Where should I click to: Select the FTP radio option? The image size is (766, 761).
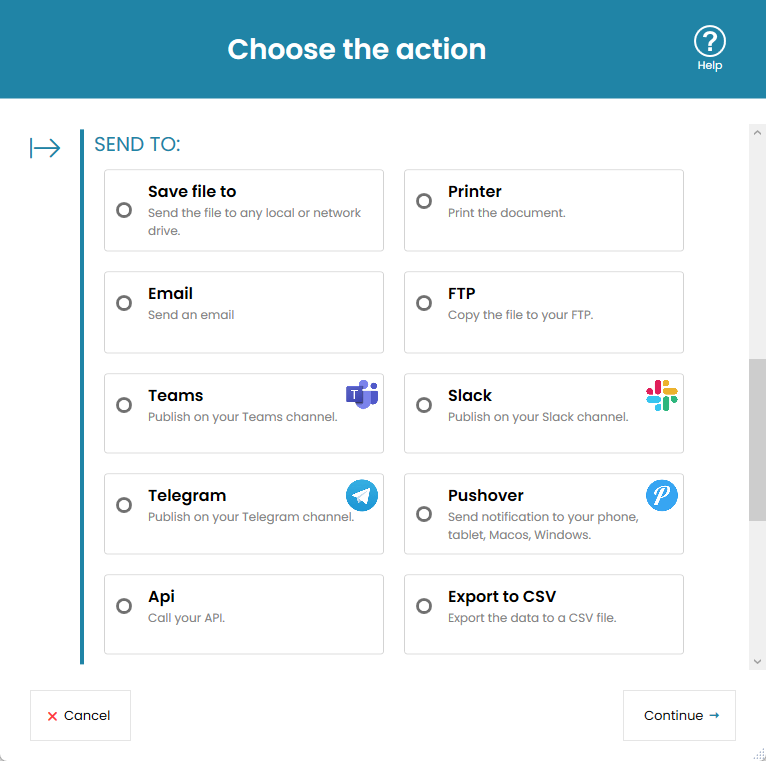[424, 303]
